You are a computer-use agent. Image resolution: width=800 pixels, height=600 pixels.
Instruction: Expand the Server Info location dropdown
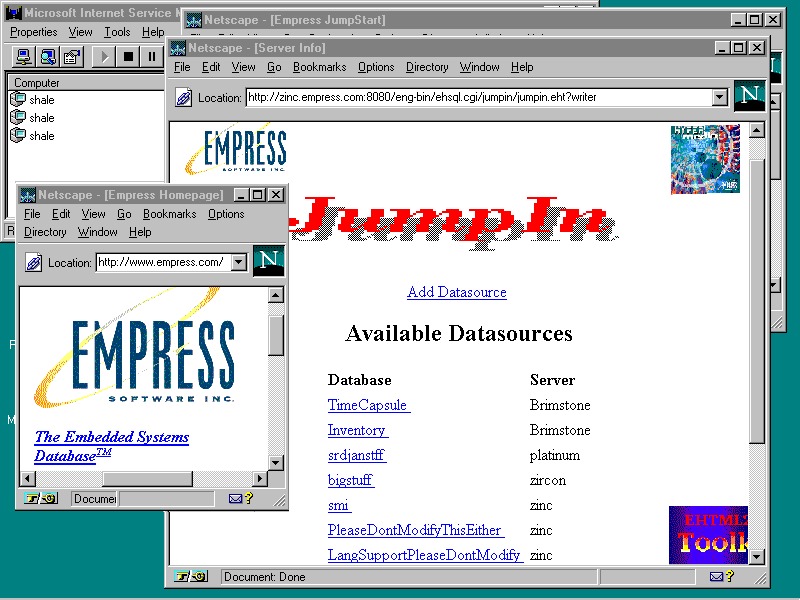(x=719, y=98)
